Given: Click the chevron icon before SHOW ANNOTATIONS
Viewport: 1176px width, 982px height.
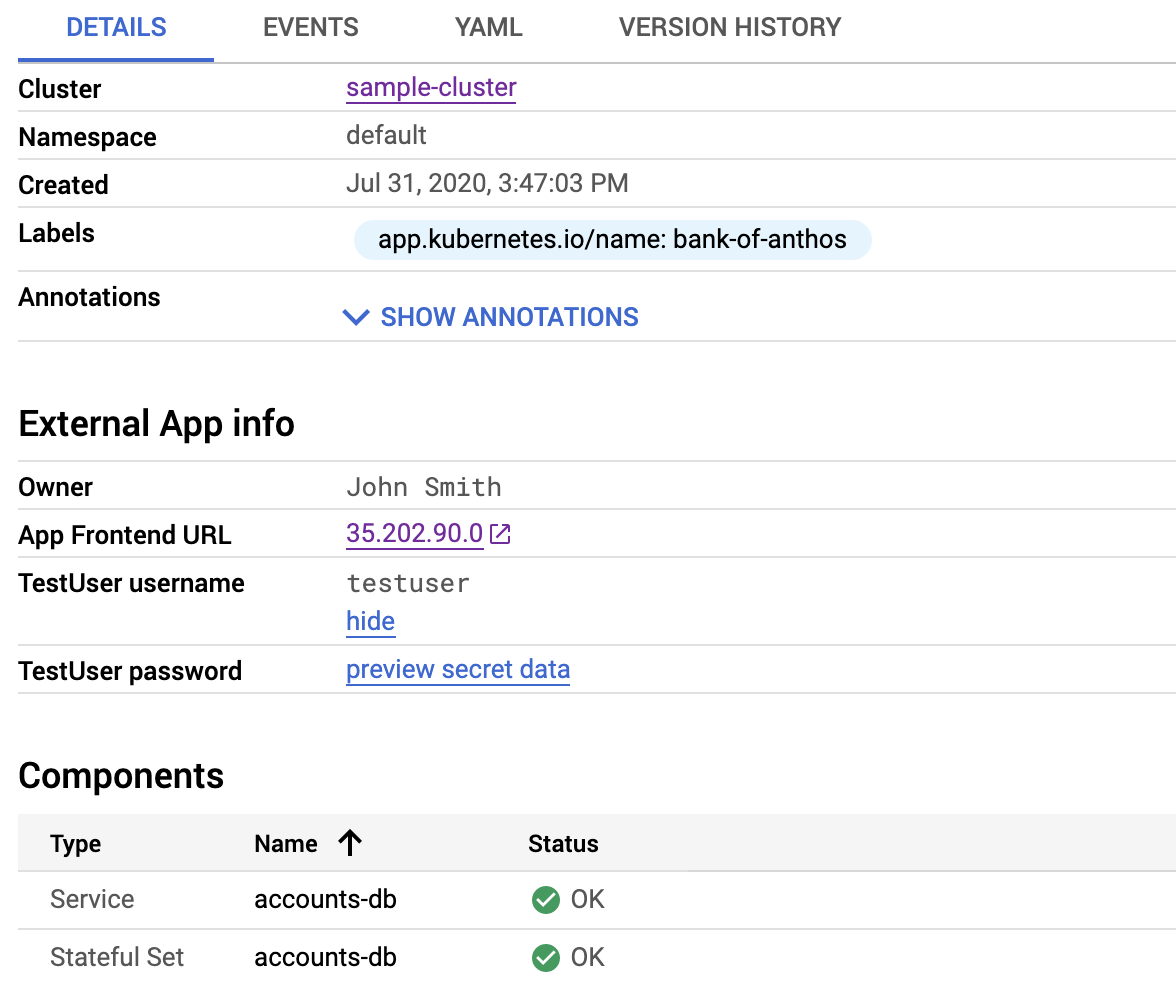Looking at the screenshot, I should point(356,317).
